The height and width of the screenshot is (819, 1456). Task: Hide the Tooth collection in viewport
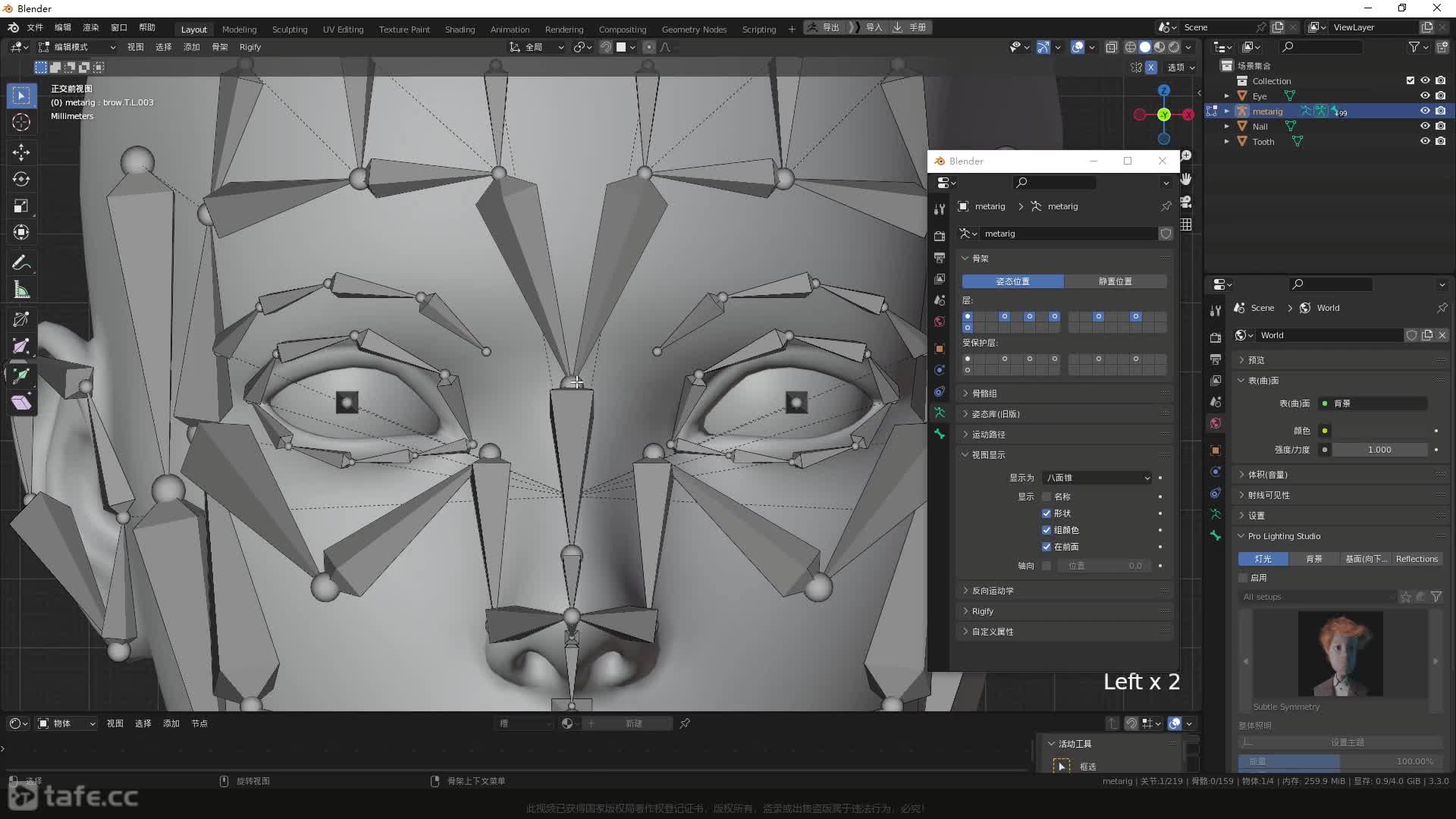pos(1425,141)
